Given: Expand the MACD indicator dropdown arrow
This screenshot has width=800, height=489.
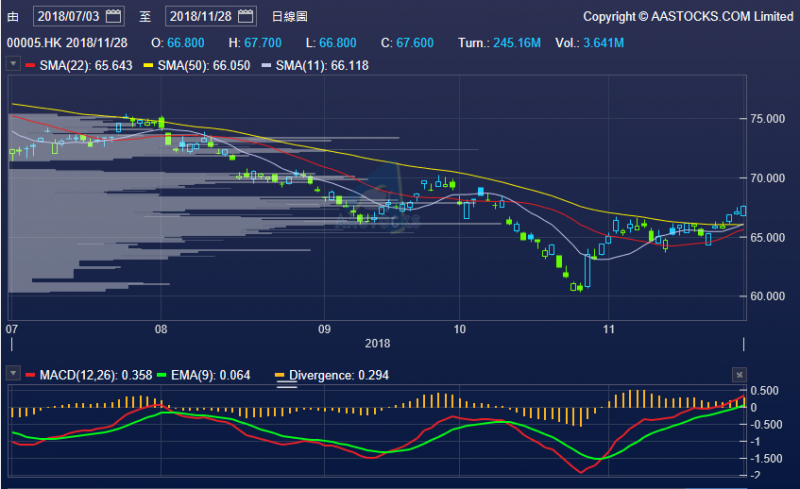Looking at the screenshot, I should pyautogui.click(x=13, y=374).
